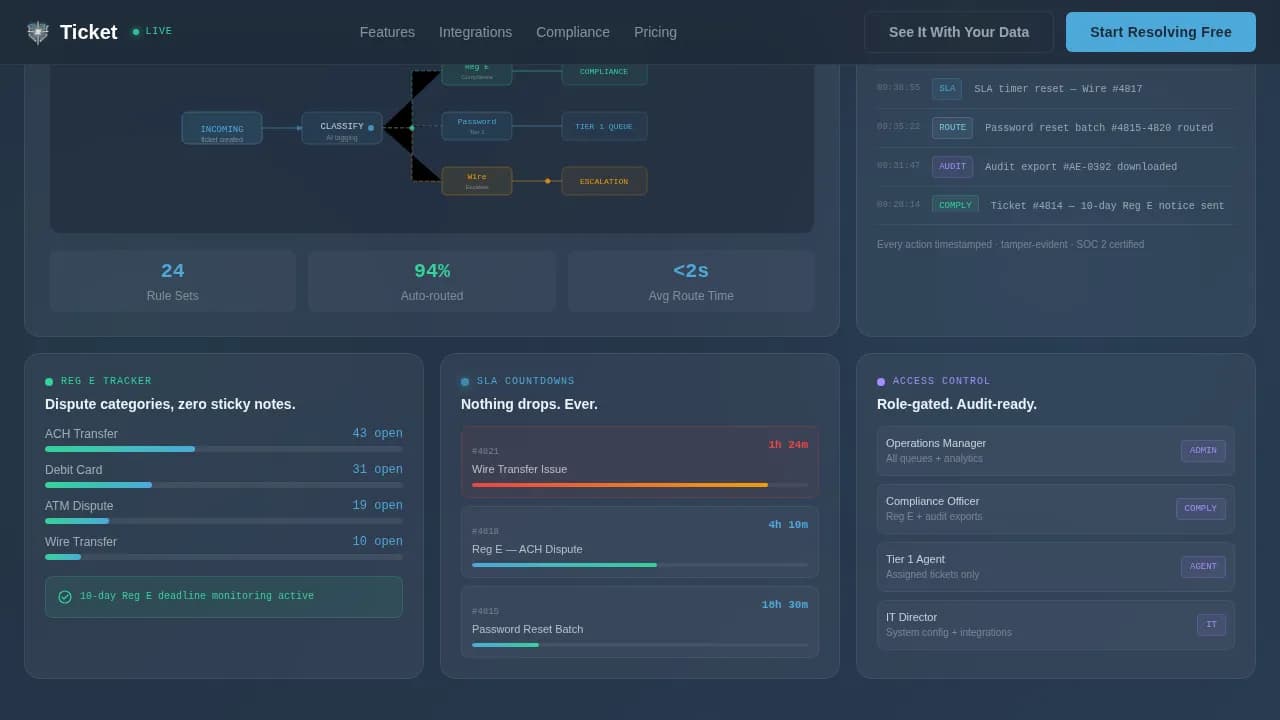Select the IT badge beside IT Director
Image resolution: width=1280 pixels, height=720 pixels.
(1211, 624)
